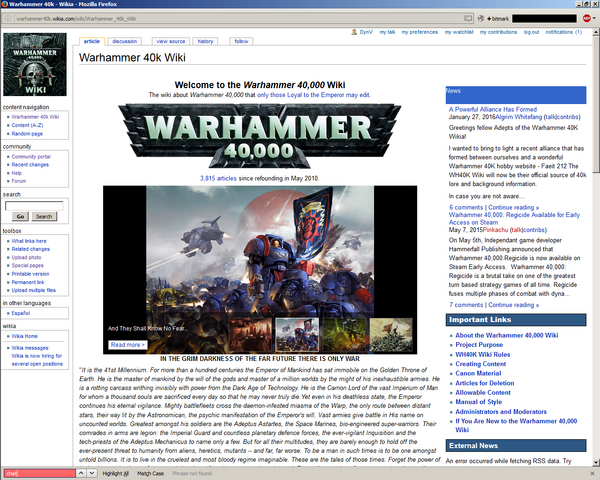The height and width of the screenshot is (480, 600).
Task: Open Wikia Home link
Action: point(24,336)
